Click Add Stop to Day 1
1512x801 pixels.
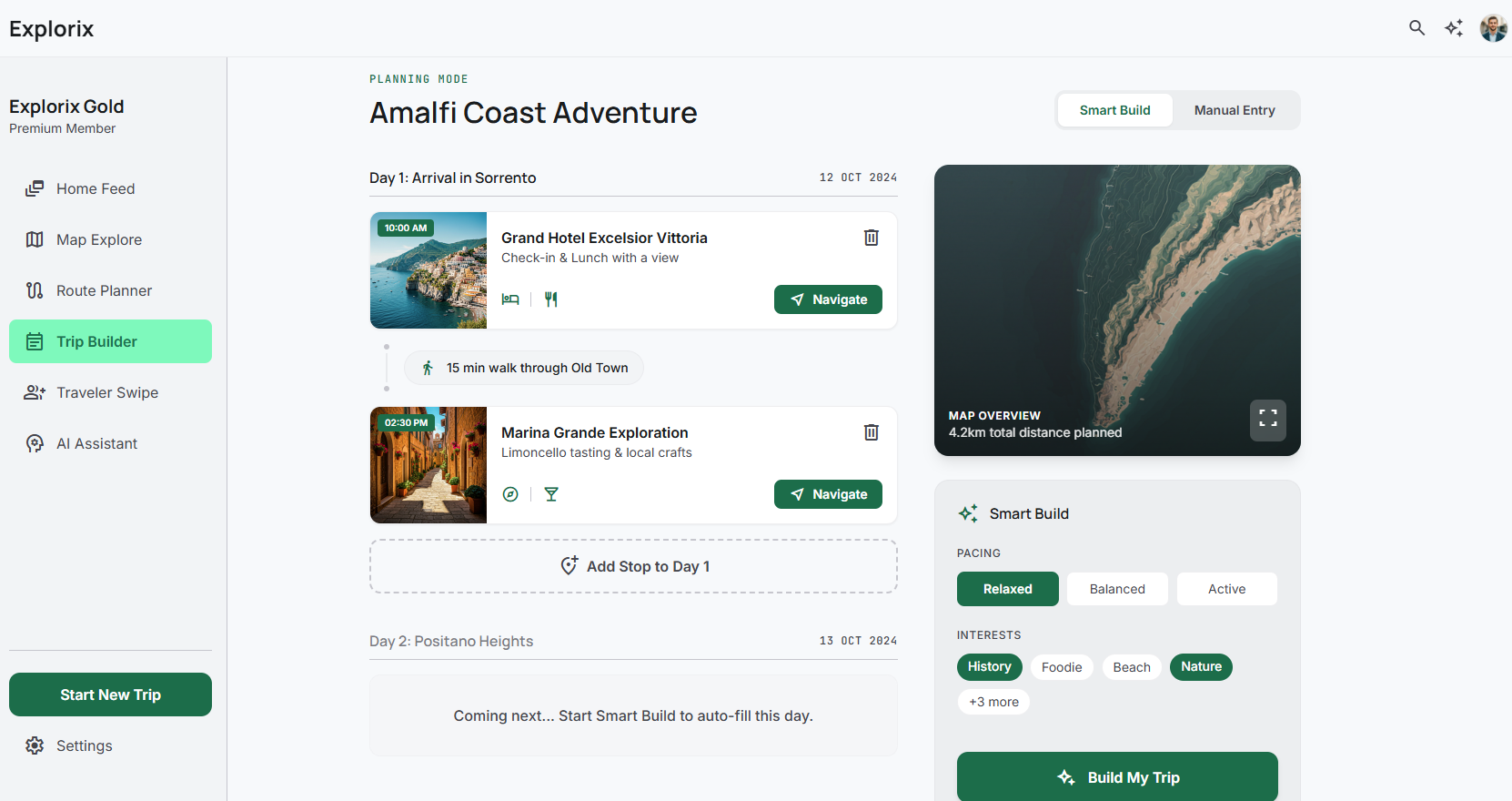coord(633,566)
